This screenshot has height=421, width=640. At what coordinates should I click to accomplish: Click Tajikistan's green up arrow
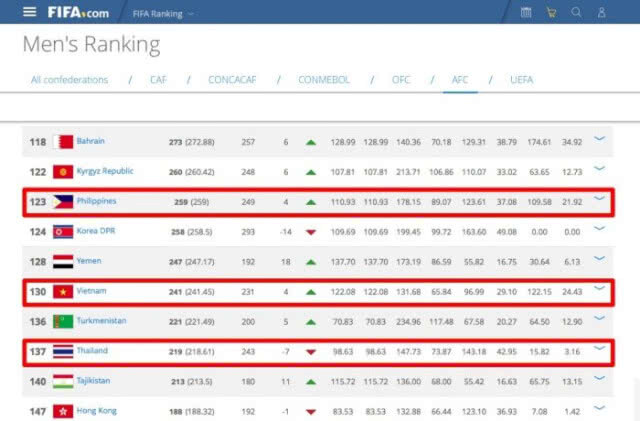click(x=311, y=382)
